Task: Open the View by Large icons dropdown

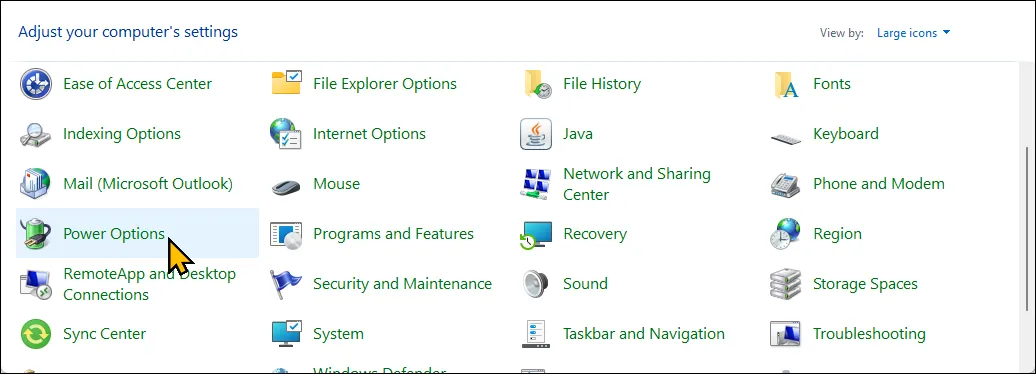Action: (913, 33)
